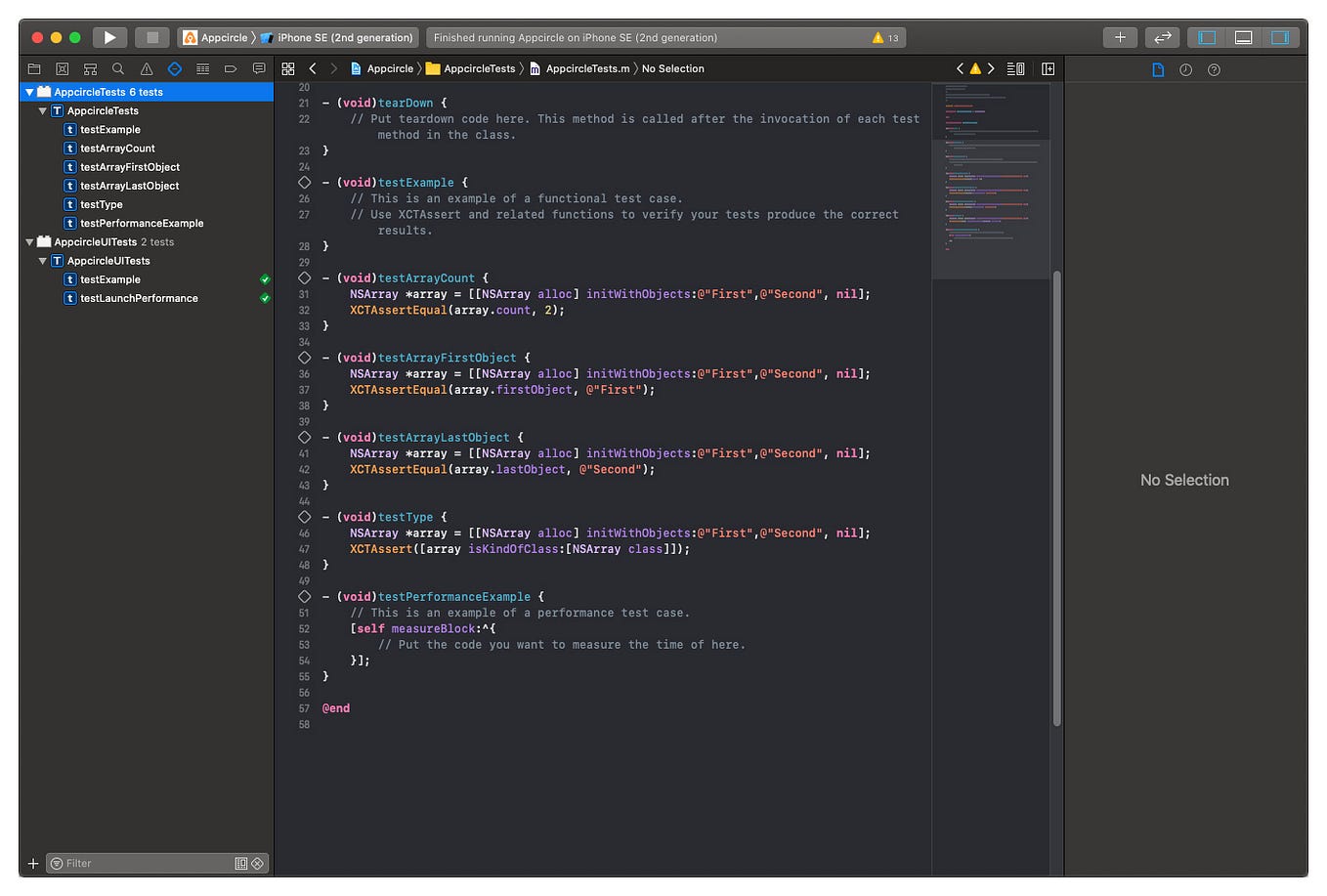Viewport: 1327px width, 896px height.
Task: Select the Test navigator diamond icon
Action: click(x=174, y=68)
